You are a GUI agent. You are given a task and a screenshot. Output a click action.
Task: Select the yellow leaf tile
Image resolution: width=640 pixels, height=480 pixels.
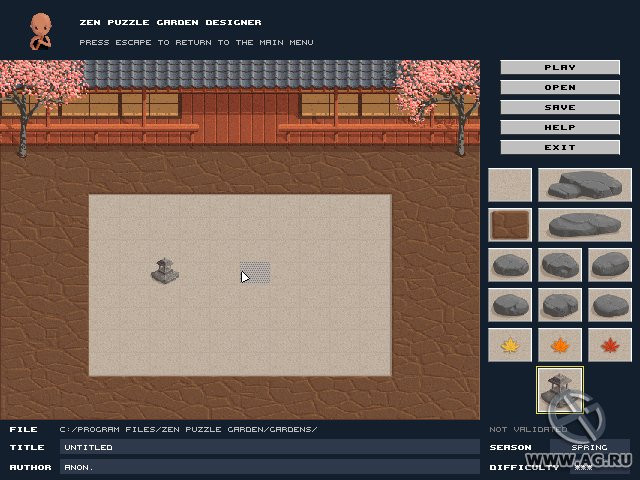click(510, 345)
